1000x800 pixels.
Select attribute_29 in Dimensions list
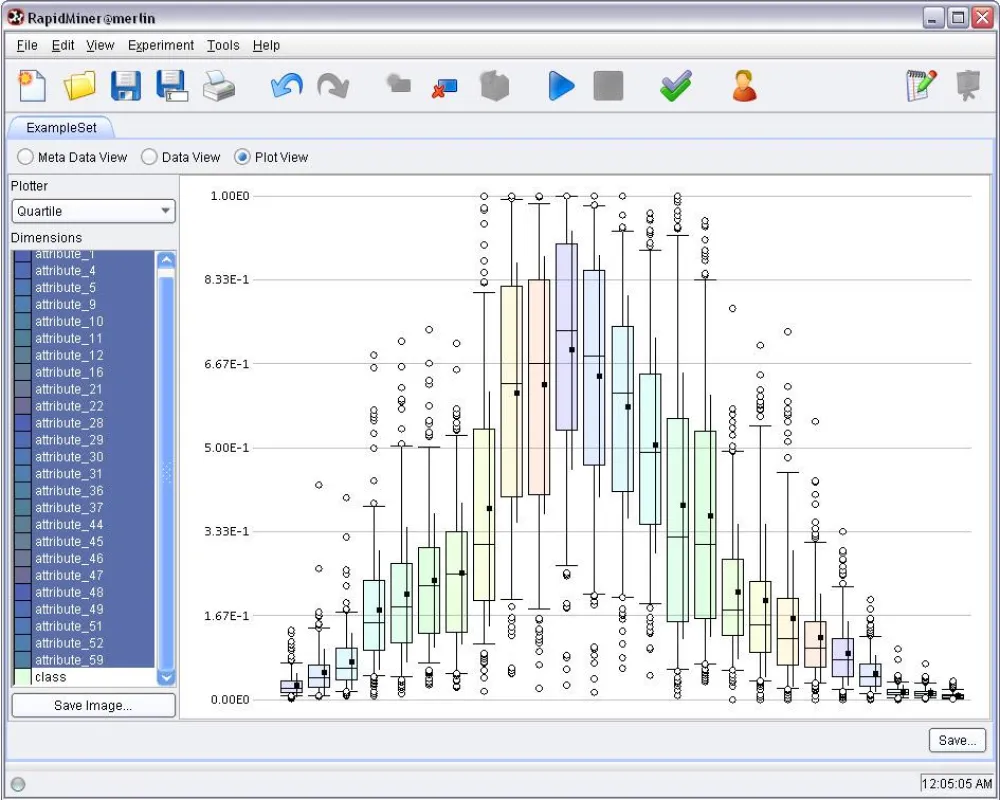pyautogui.click(x=84, y=440)
